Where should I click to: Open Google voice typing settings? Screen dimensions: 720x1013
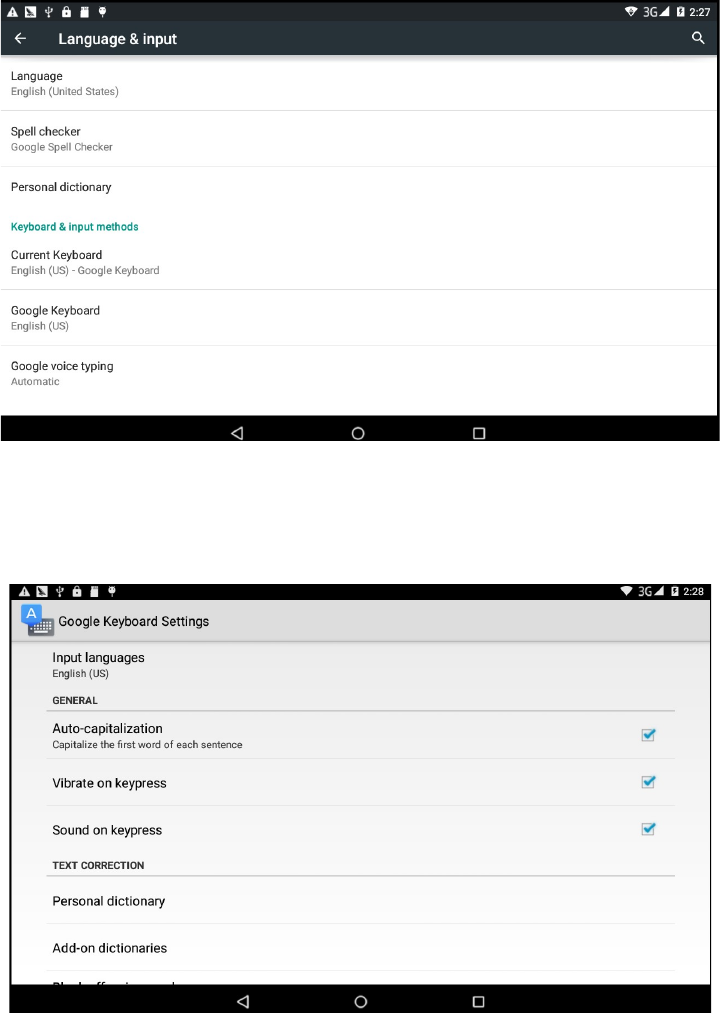point(359,373)
